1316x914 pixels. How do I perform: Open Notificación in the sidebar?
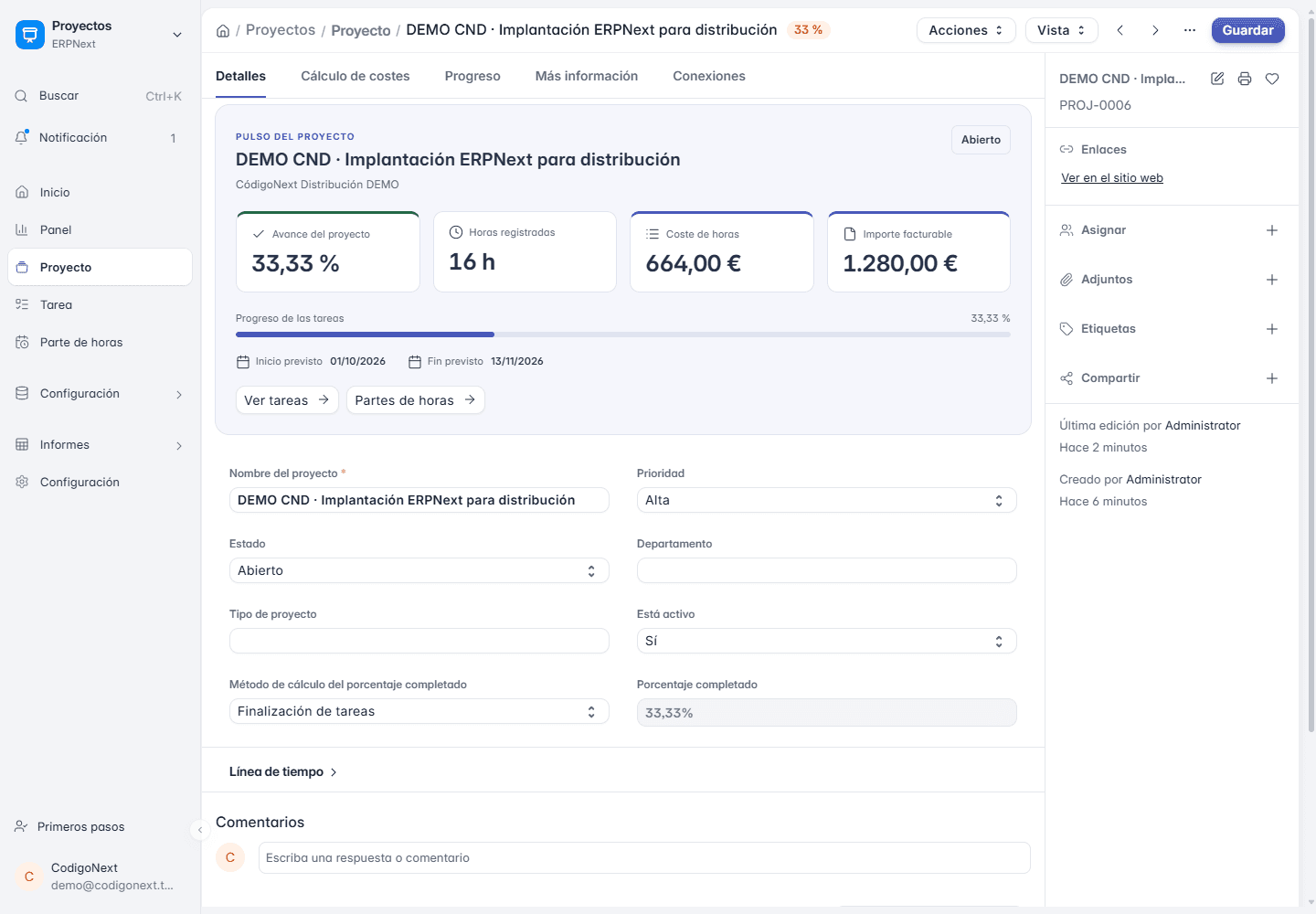(x=100, y=138)
